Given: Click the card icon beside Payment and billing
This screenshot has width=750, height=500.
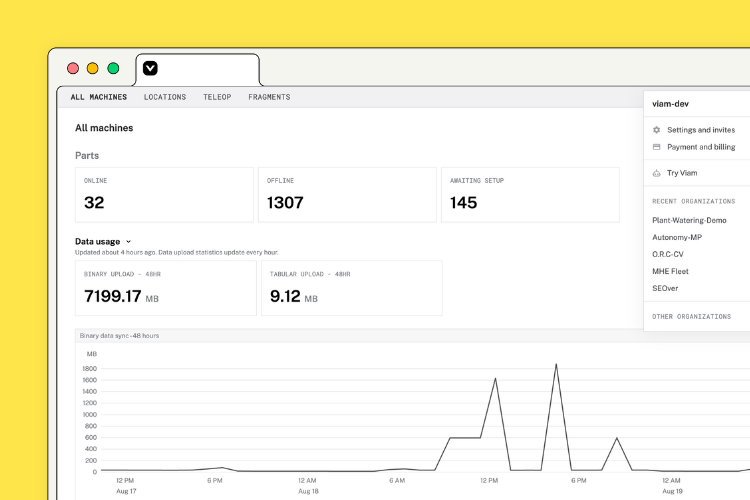Looking at the screenshot, I should [656, 147].
